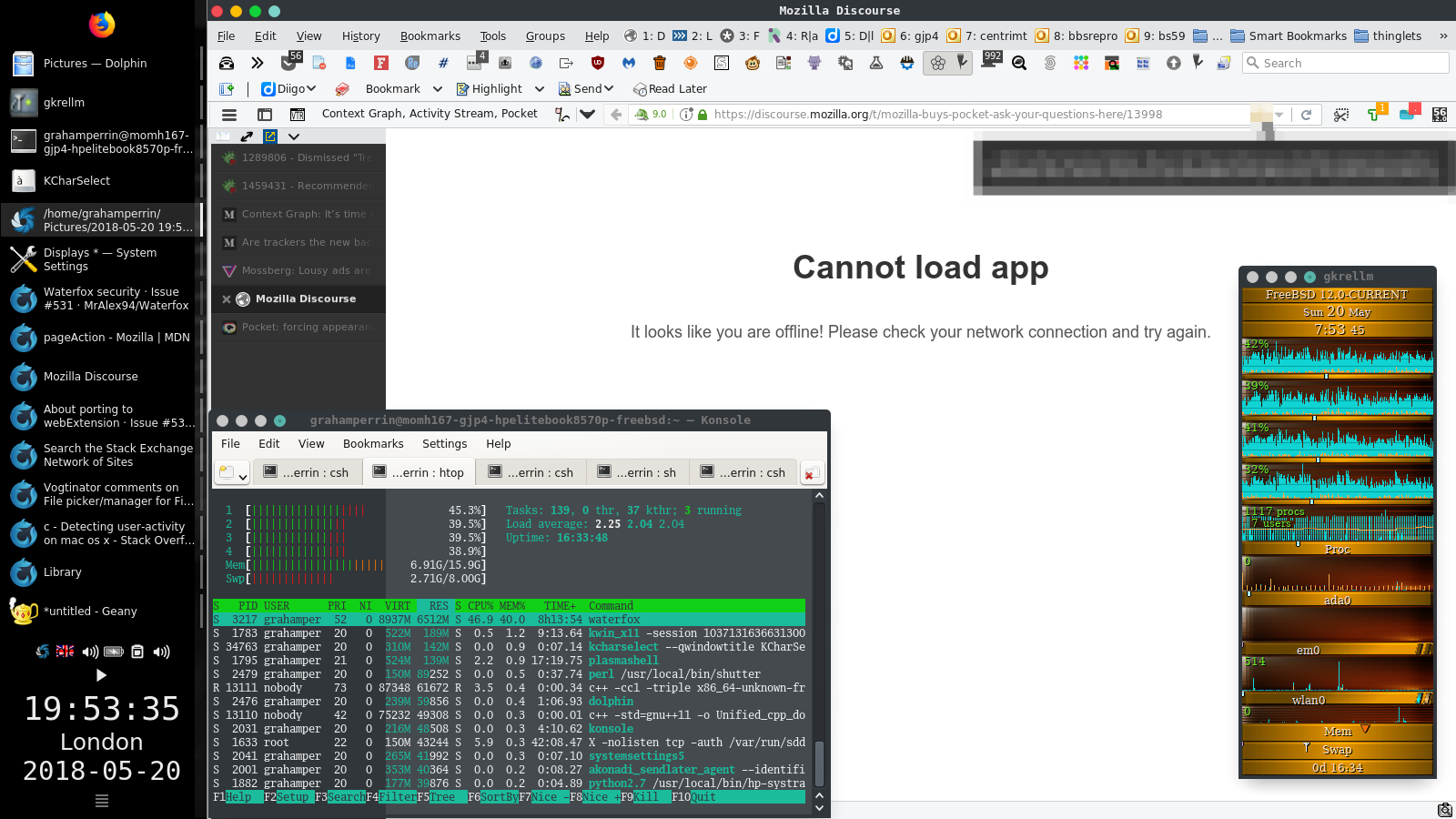
Task: Click the magnifier toolbar icon next to 992
Action: [x=1019, y=63]
